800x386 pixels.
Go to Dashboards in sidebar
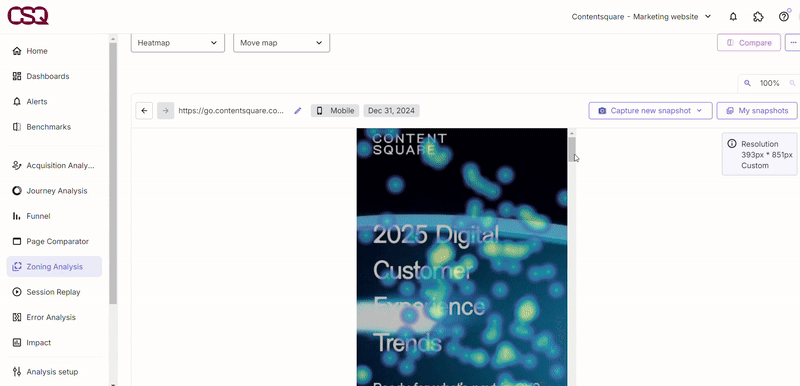point(54,76)
